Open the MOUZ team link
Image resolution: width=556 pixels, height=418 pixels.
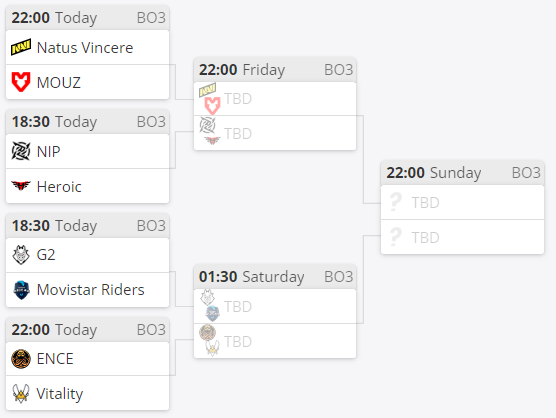click(x=59, y=83)
